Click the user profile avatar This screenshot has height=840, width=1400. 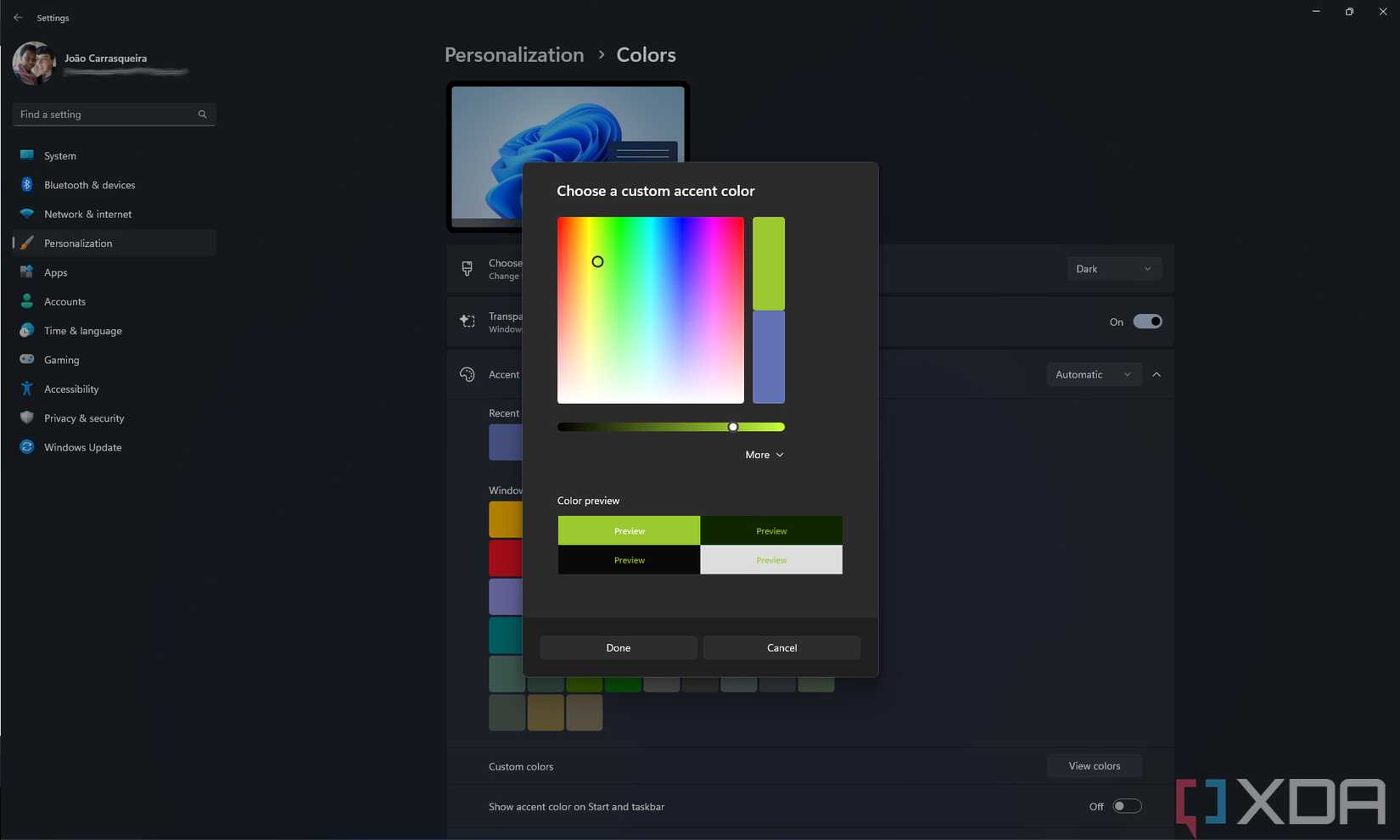pyautogui.click(x=34, y=64)
